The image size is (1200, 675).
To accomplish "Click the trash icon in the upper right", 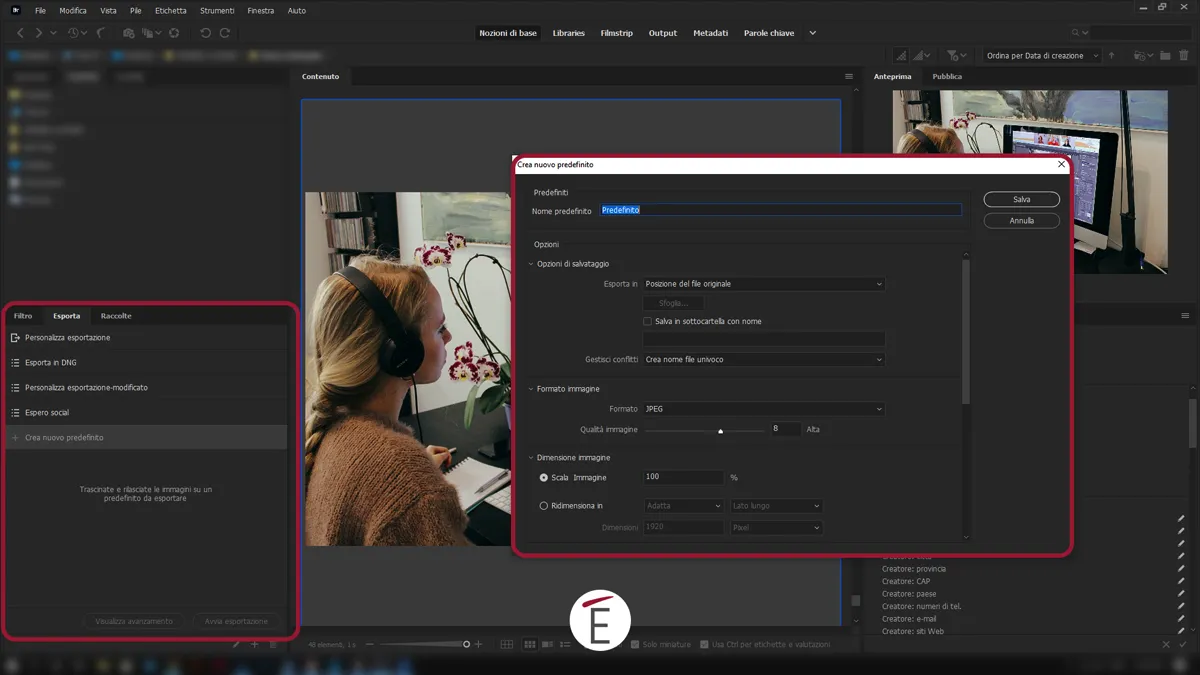I will 1183,55.
